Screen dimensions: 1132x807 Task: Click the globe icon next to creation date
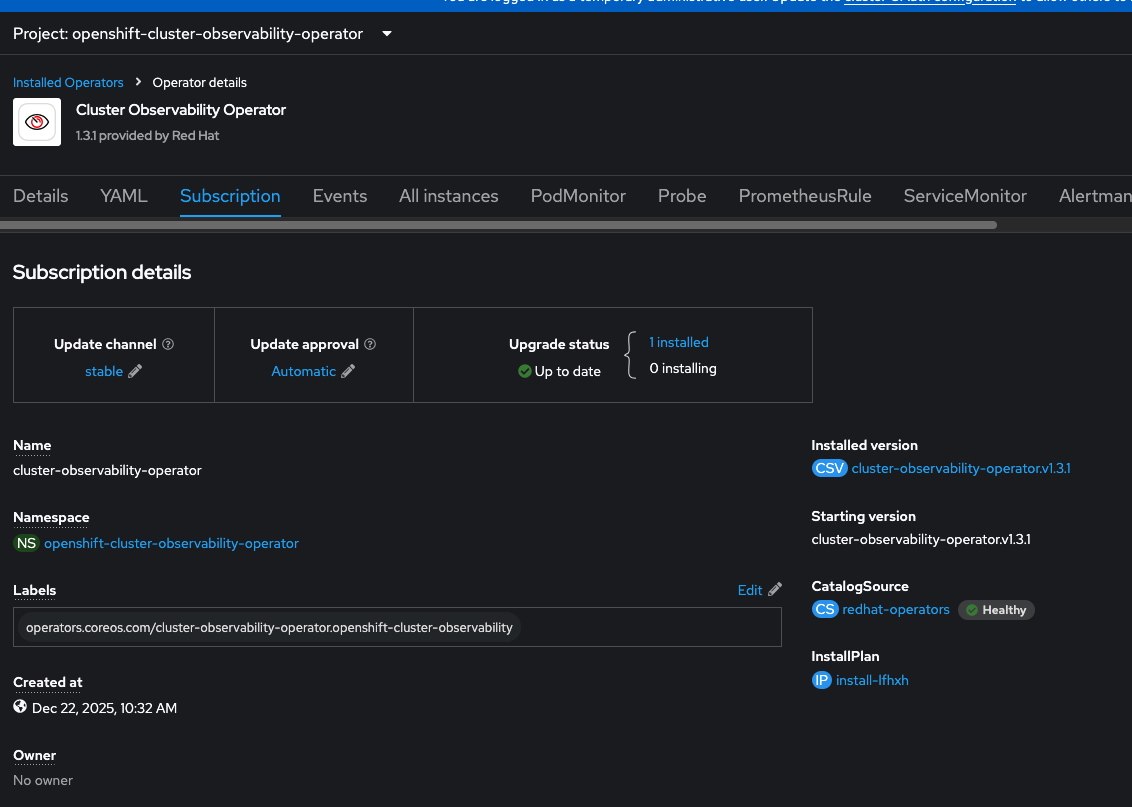[x=20, y=707]
